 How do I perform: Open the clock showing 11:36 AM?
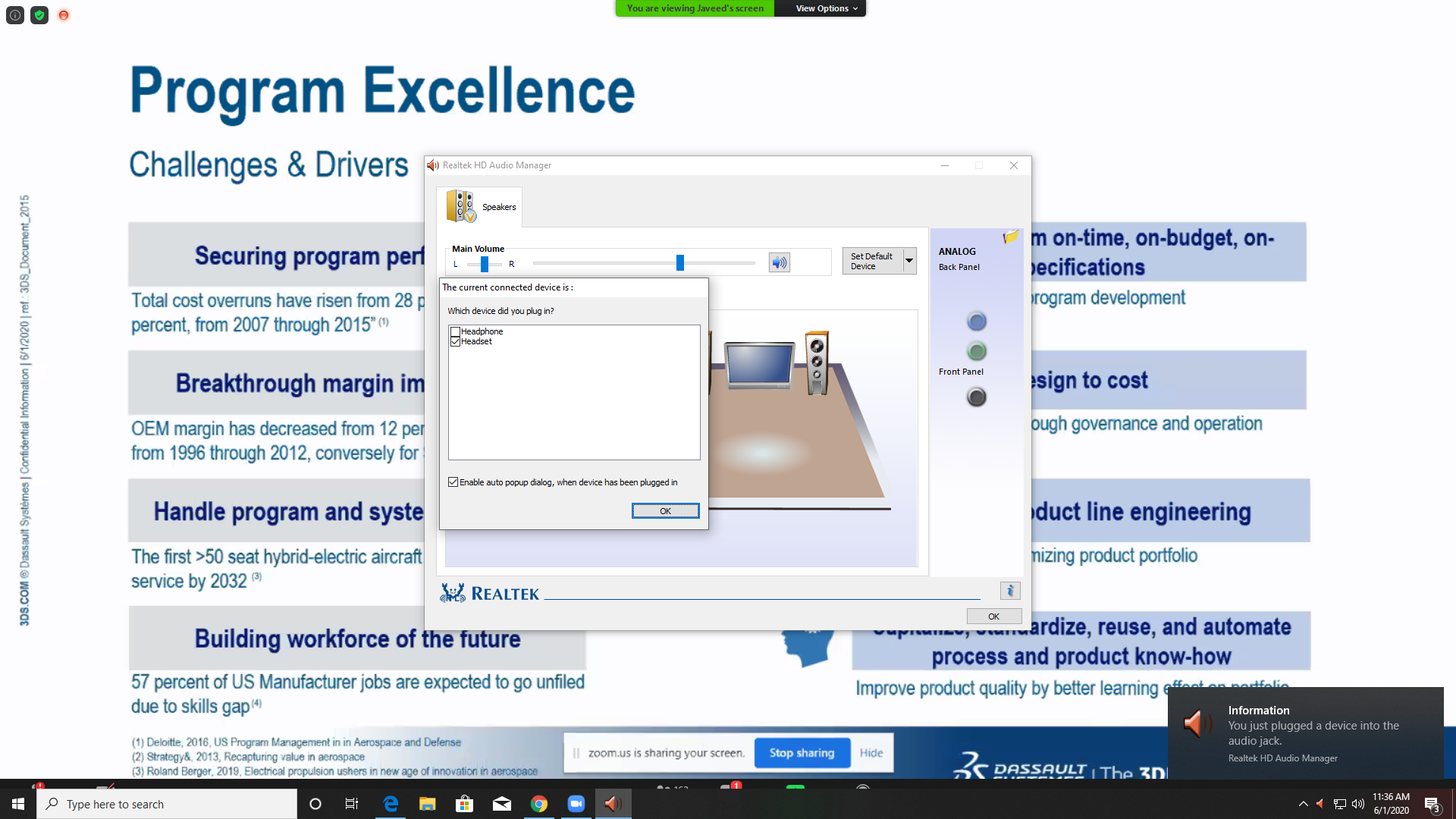point(1391,804)
